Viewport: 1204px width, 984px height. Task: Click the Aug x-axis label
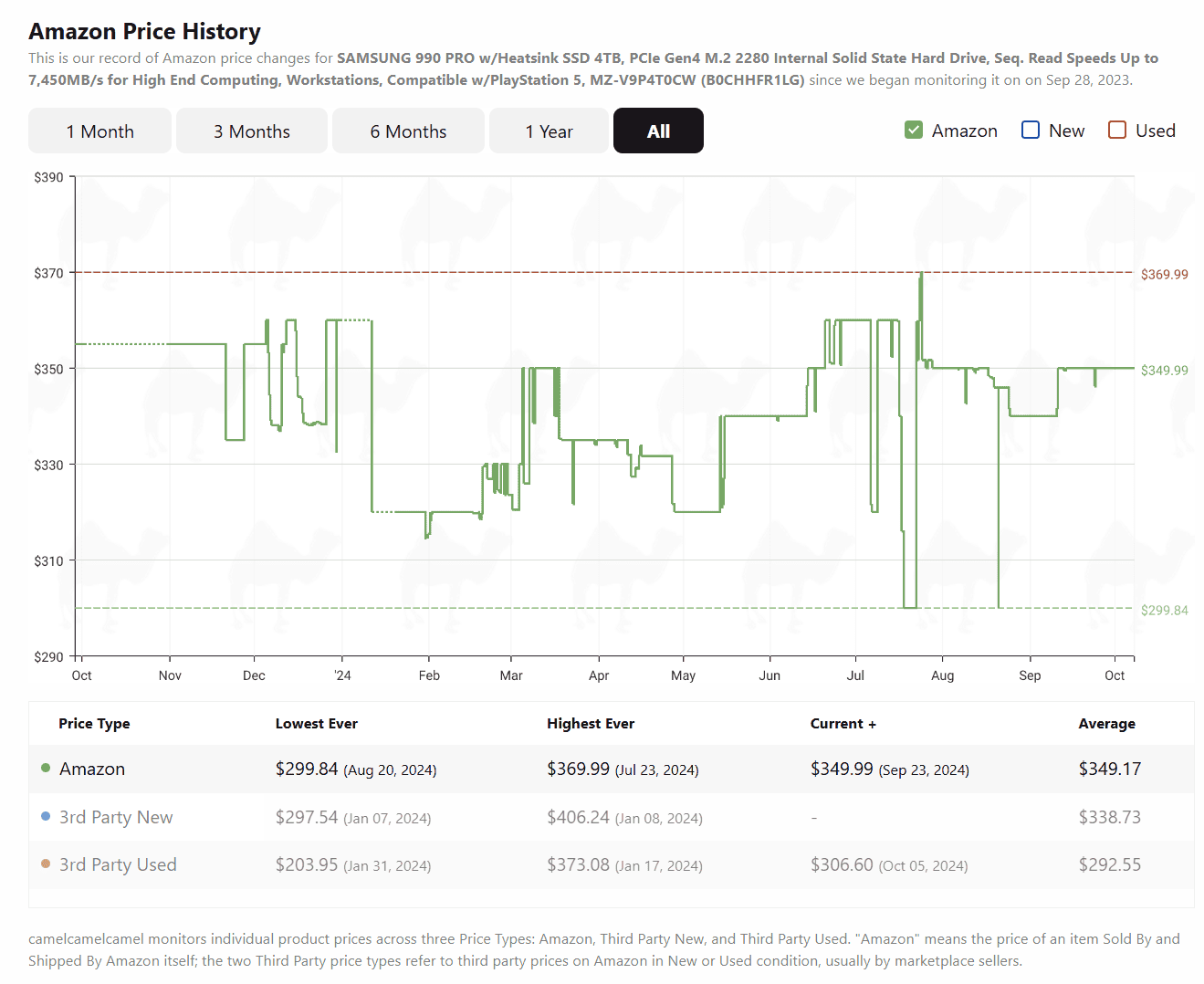(943, 675)
